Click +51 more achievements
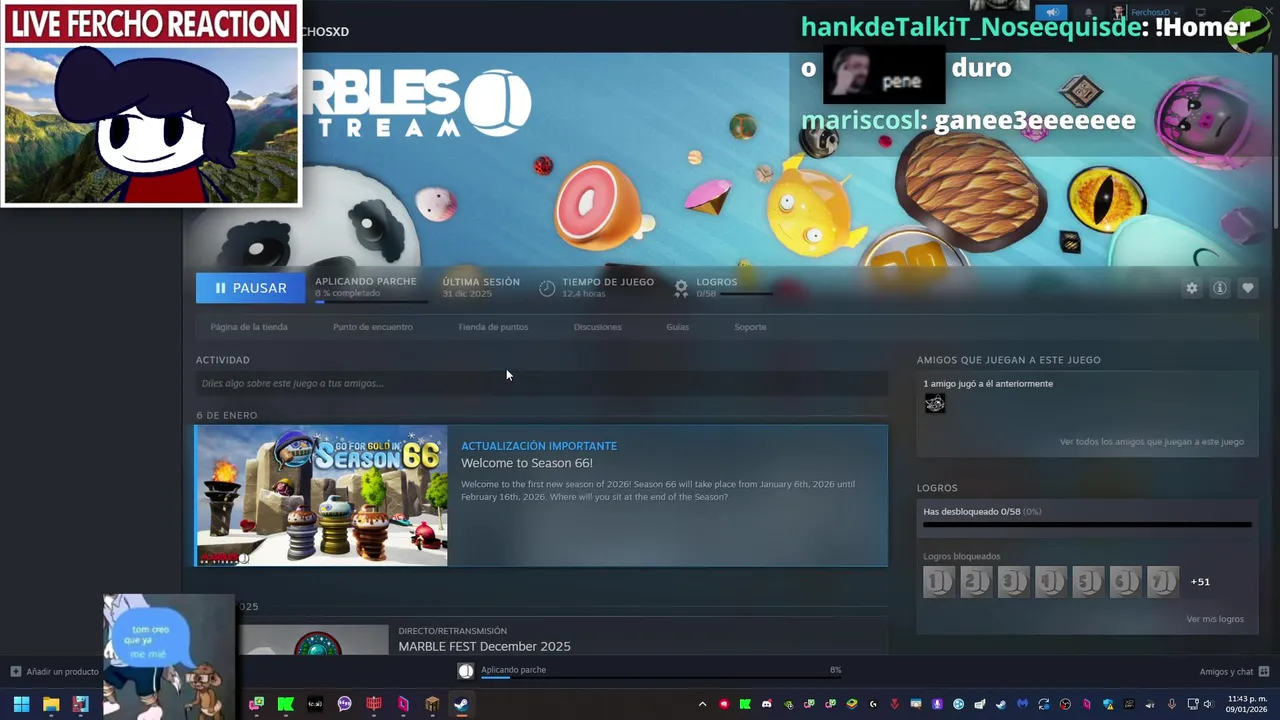The image size is (1280, 720). (x=1200, y=582)
